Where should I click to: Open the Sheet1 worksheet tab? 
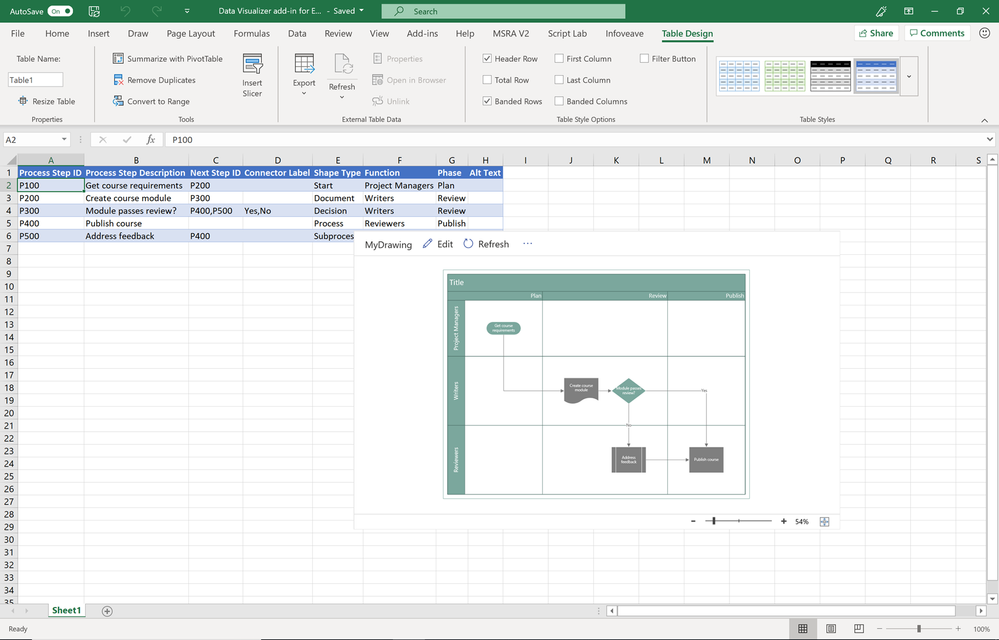pyautogui.click(x=66, y=610)
